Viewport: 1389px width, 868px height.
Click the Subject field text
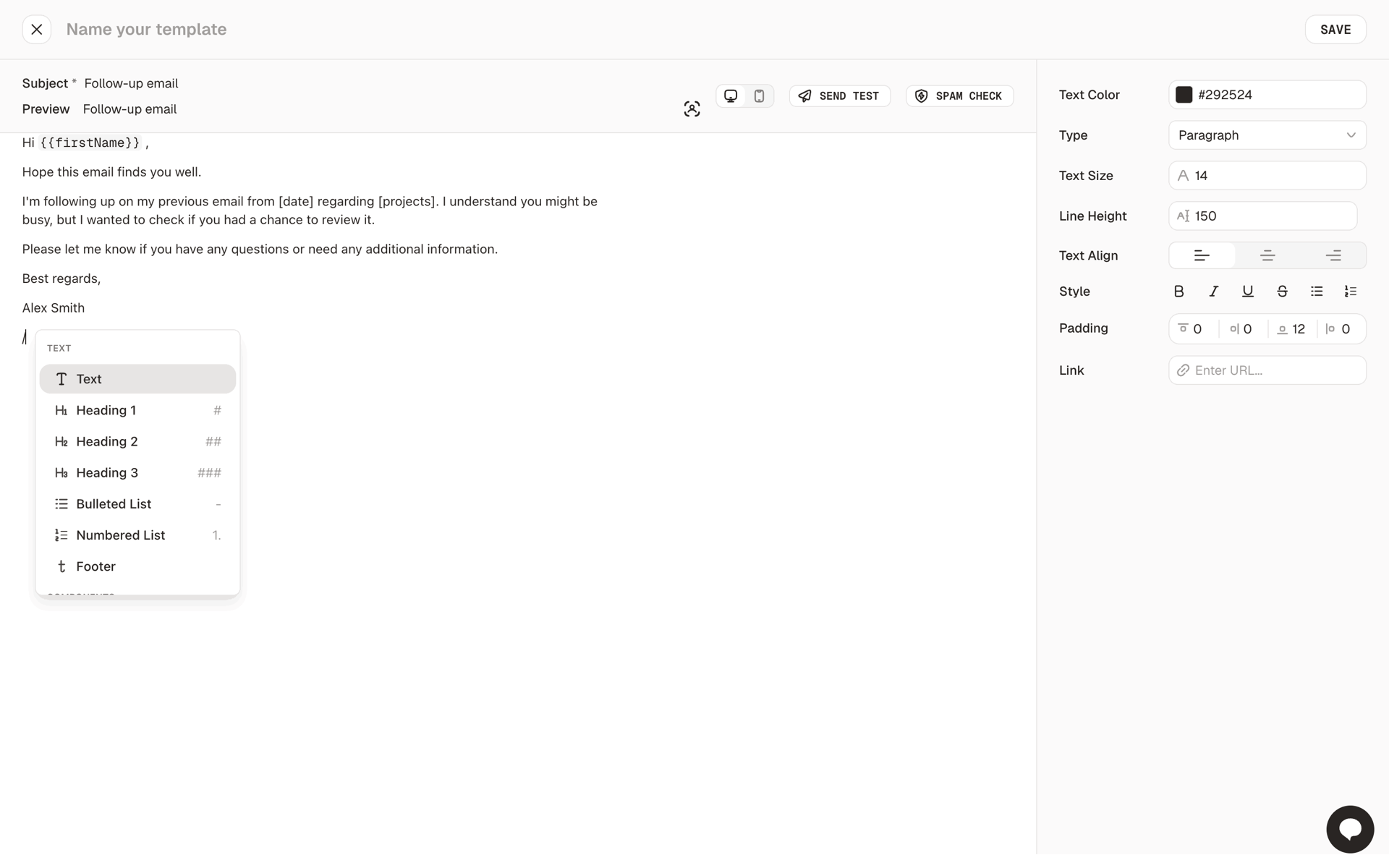131,83
